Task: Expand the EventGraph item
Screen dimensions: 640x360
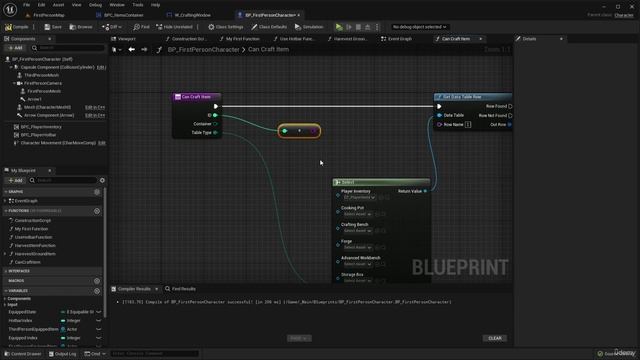Action: [5, 201]
